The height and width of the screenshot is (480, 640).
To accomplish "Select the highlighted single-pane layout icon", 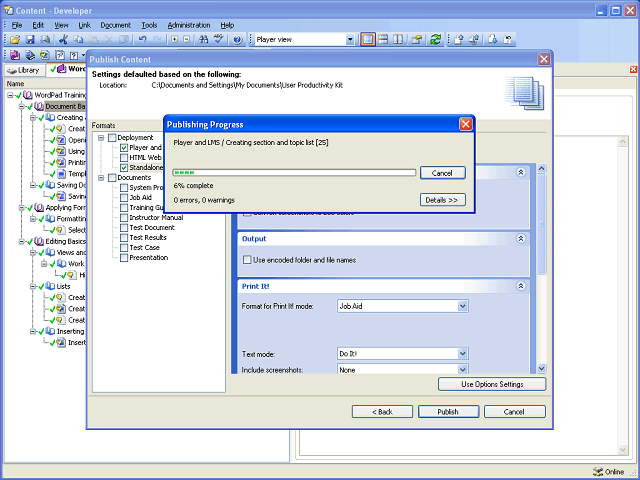I will (368, 40).
